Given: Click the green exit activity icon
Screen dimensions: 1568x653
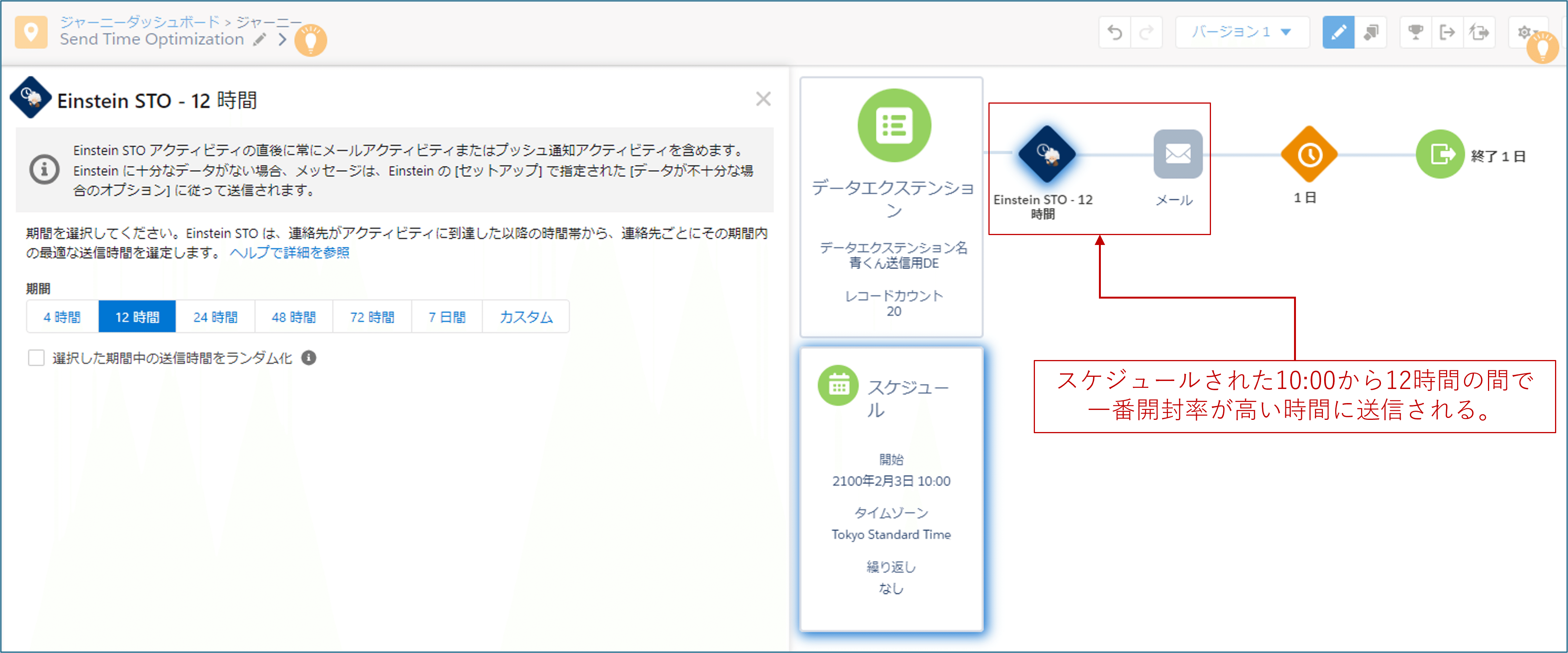Looking at the screenshot, I should (x=1440, y=155).
